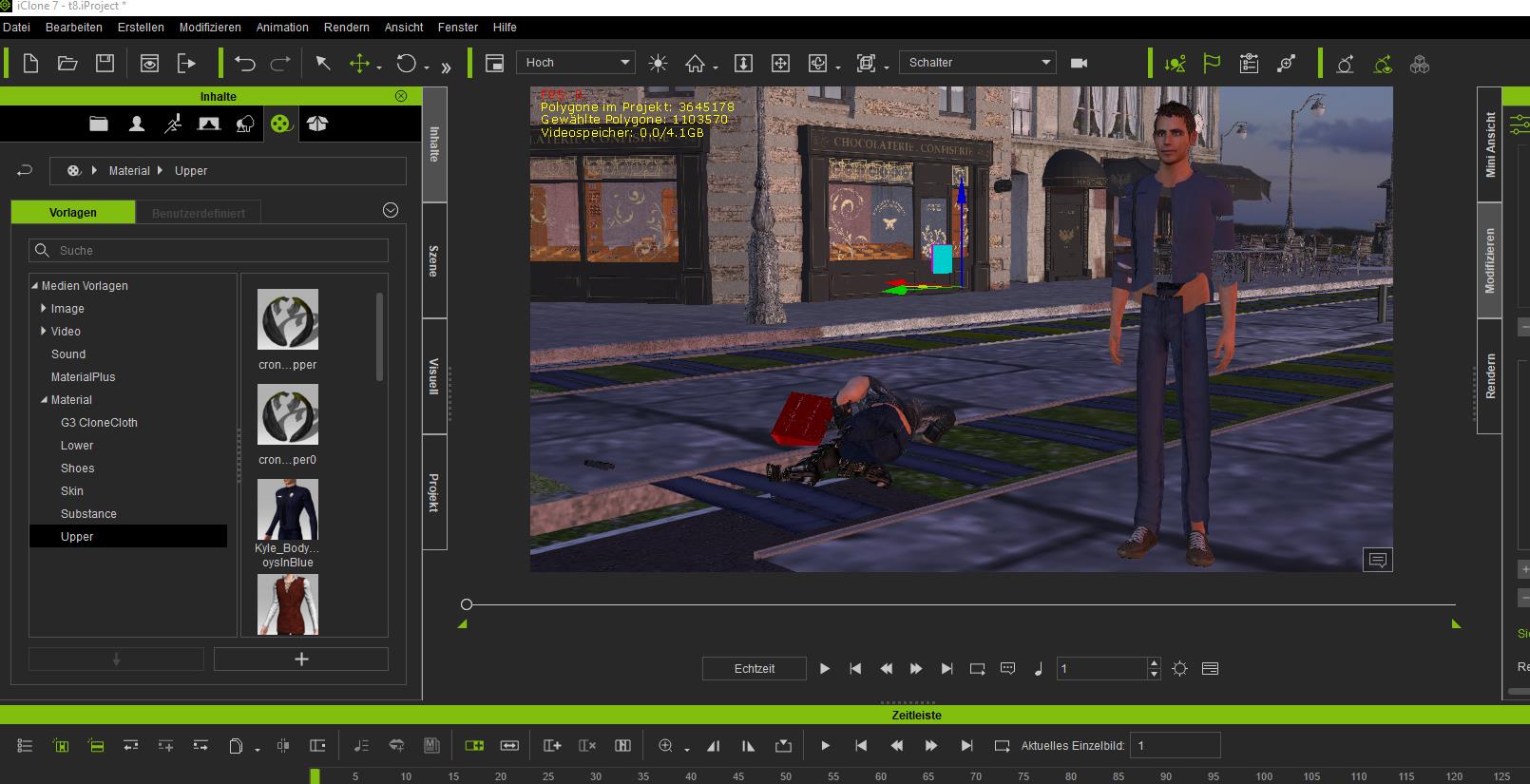Click the video camera icon

(x=1079, y=64)
